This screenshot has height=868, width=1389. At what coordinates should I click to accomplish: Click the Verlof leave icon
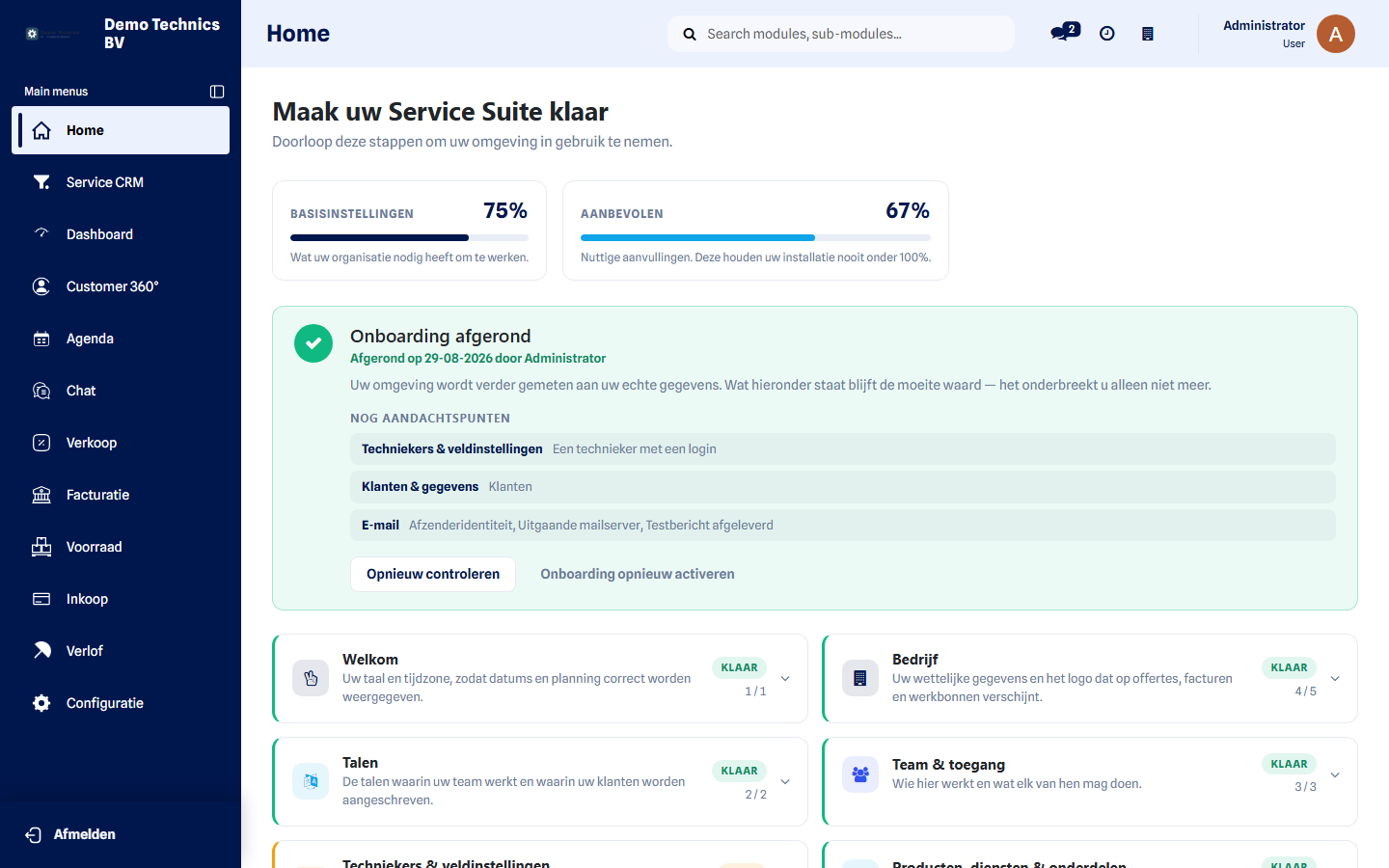[41, 651]
